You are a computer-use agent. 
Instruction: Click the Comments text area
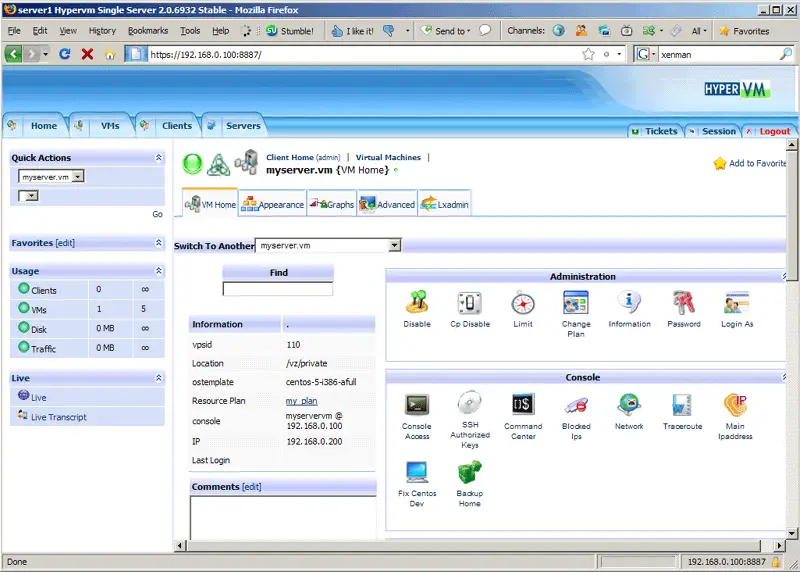tap(283, 518)
